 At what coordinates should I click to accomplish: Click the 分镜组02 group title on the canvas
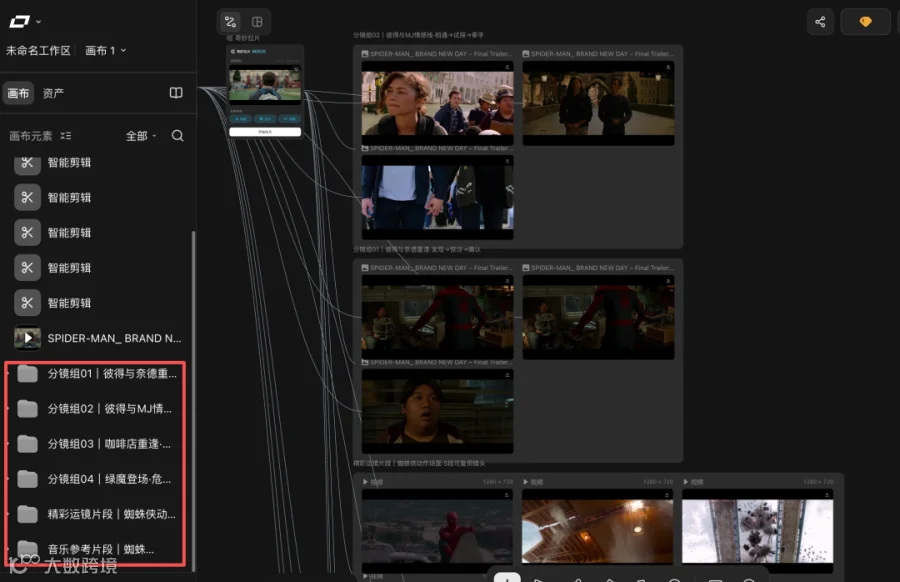418,35
